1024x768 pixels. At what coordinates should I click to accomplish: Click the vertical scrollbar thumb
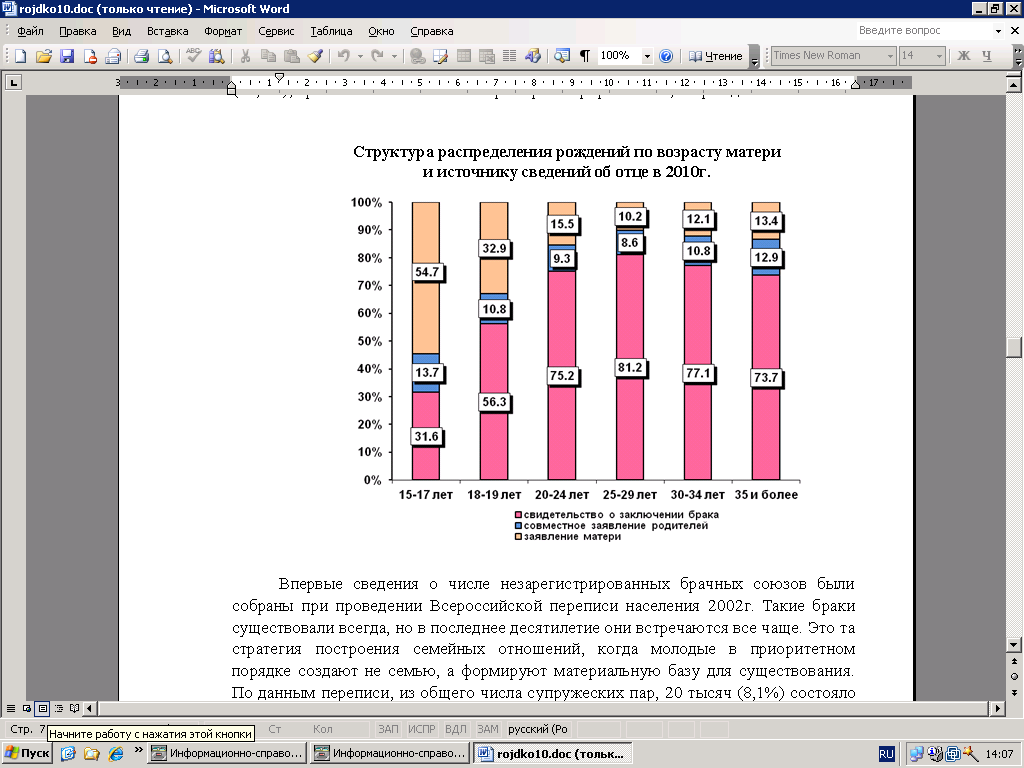click(1014, 347)
